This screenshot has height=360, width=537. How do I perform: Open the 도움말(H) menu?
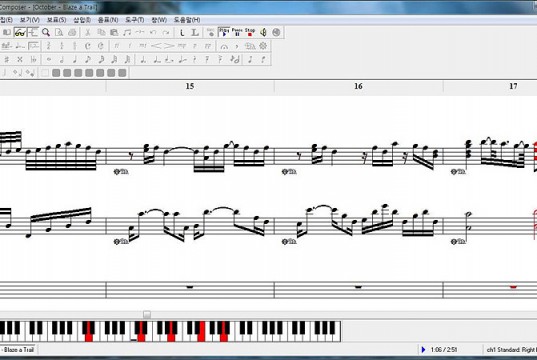click(187, 20)
